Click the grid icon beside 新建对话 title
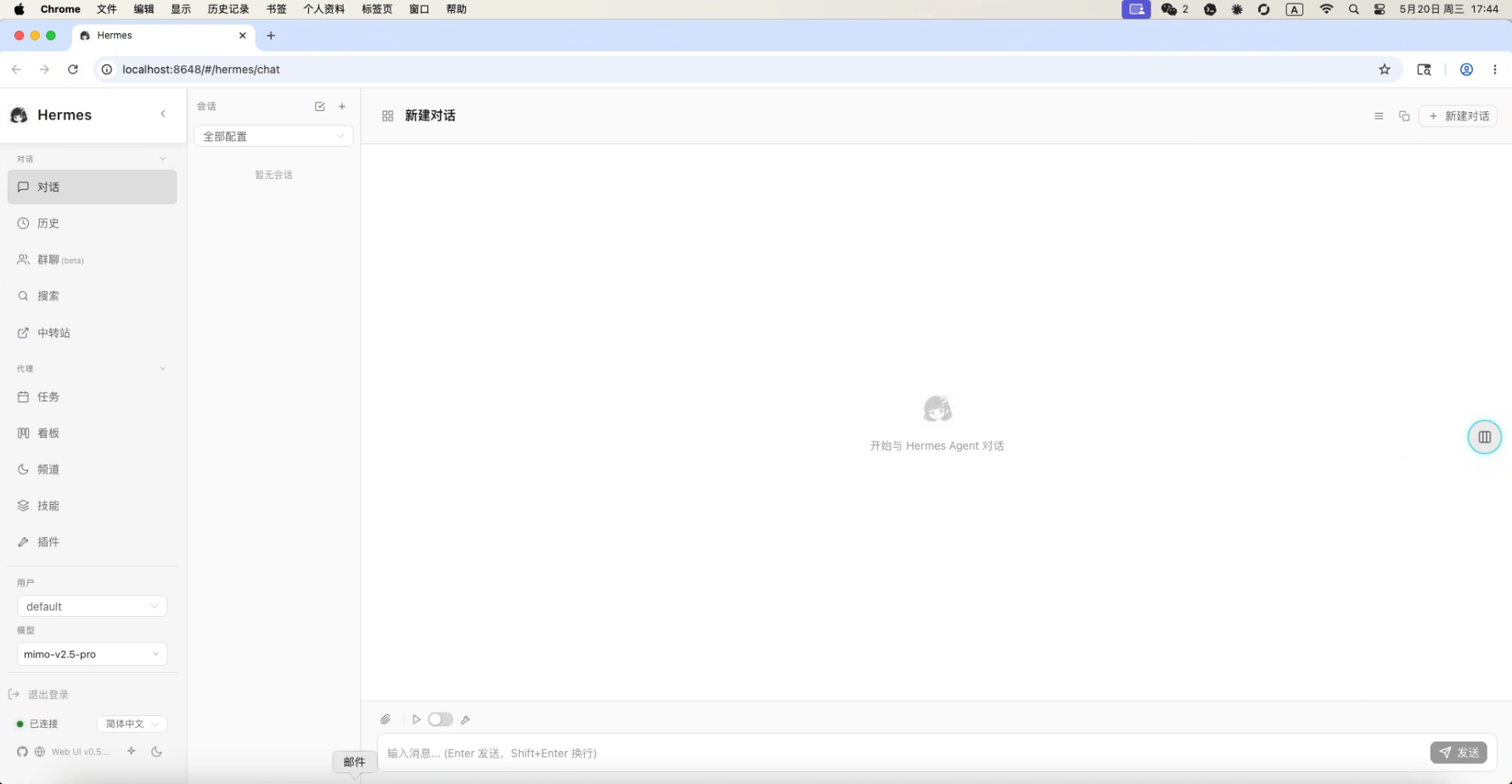 pos(388,115)
